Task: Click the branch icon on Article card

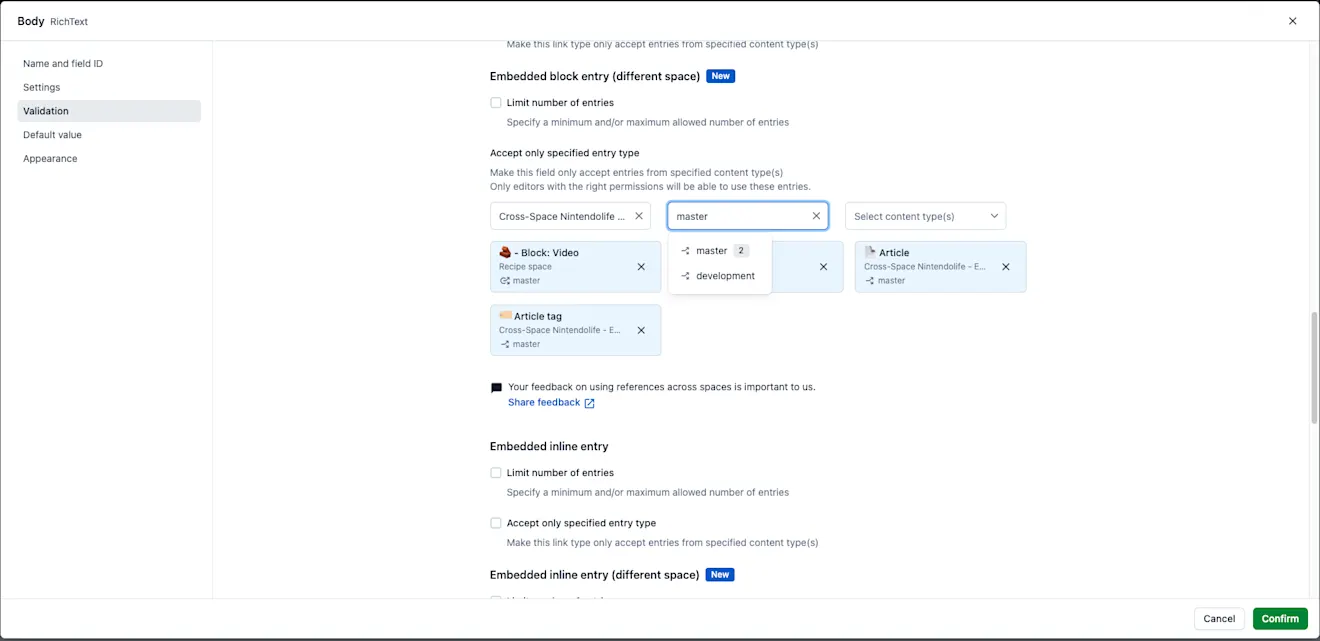Action: 870,281
